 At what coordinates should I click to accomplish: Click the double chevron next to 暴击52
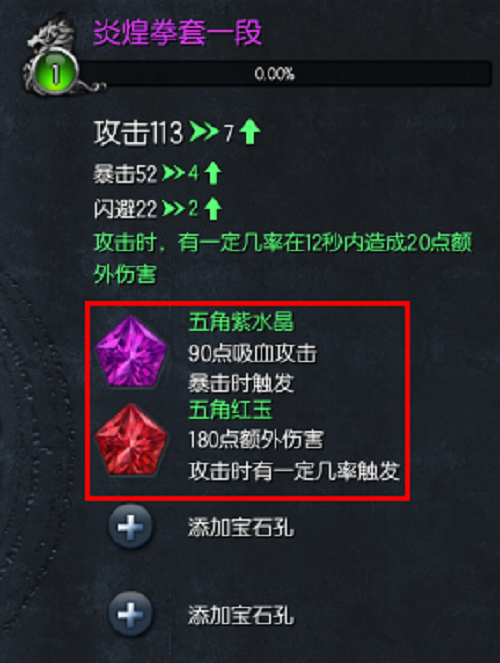click(173, 174)
